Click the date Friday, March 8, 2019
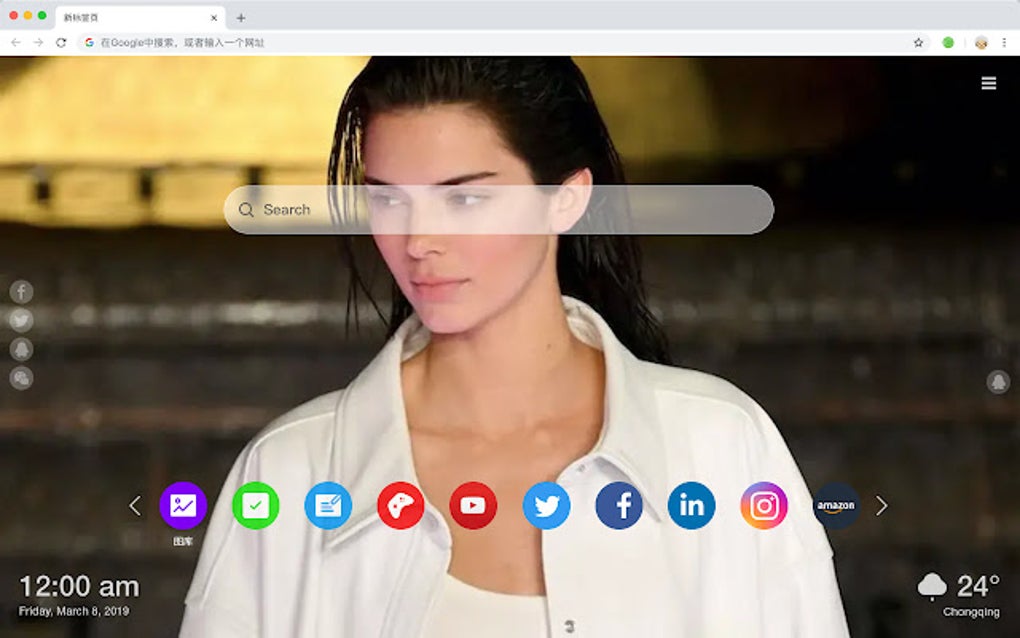The height and width of the screenshot is (638, 1020). 74,611
